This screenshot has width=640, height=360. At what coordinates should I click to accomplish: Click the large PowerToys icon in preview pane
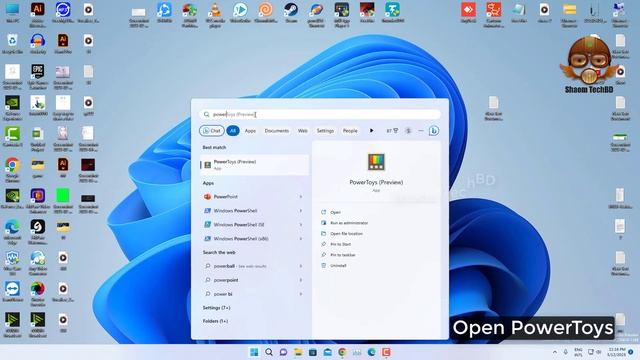coord(376,162)
